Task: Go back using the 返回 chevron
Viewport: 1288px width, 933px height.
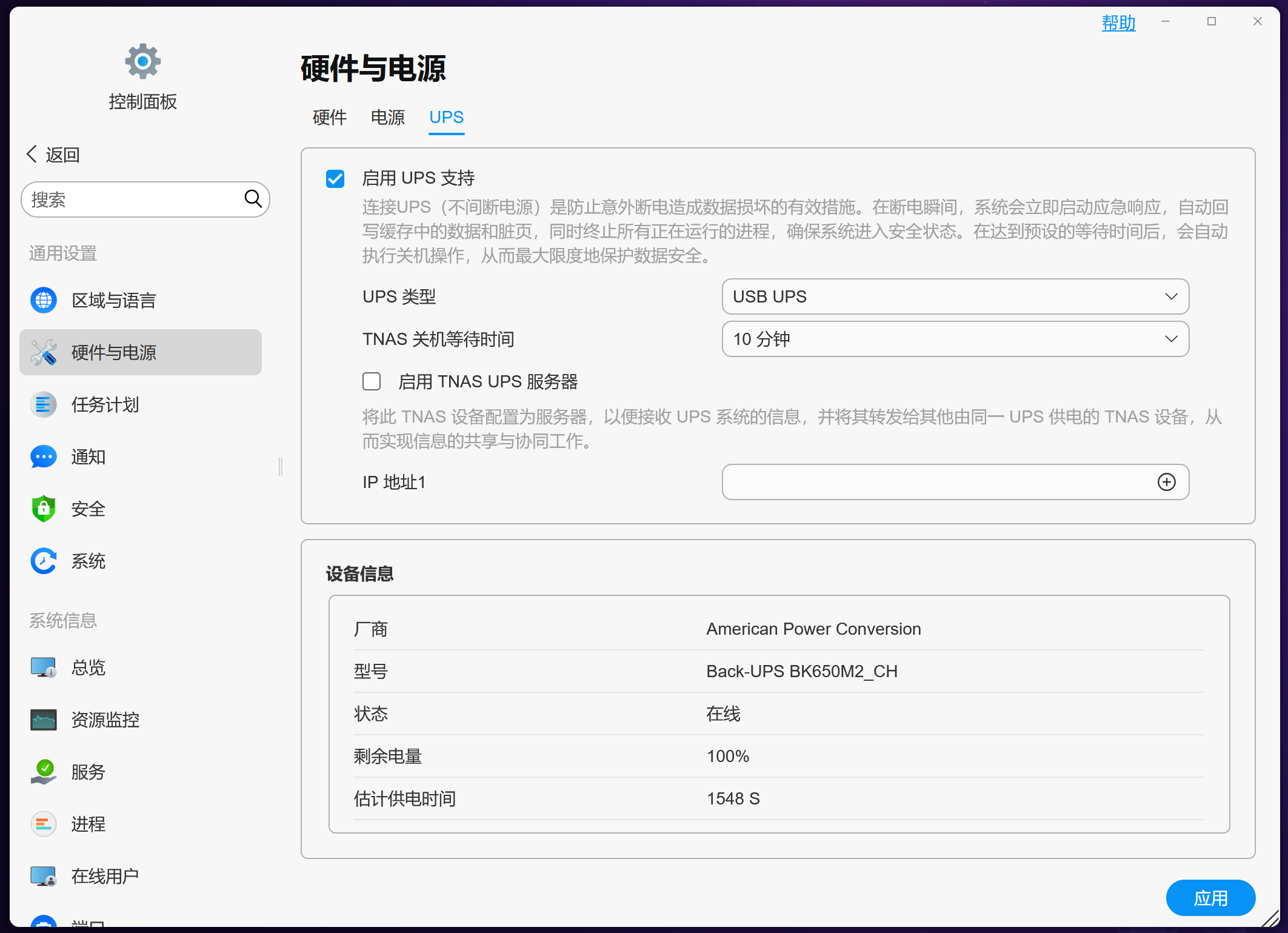Action: (x=33, y=154)
